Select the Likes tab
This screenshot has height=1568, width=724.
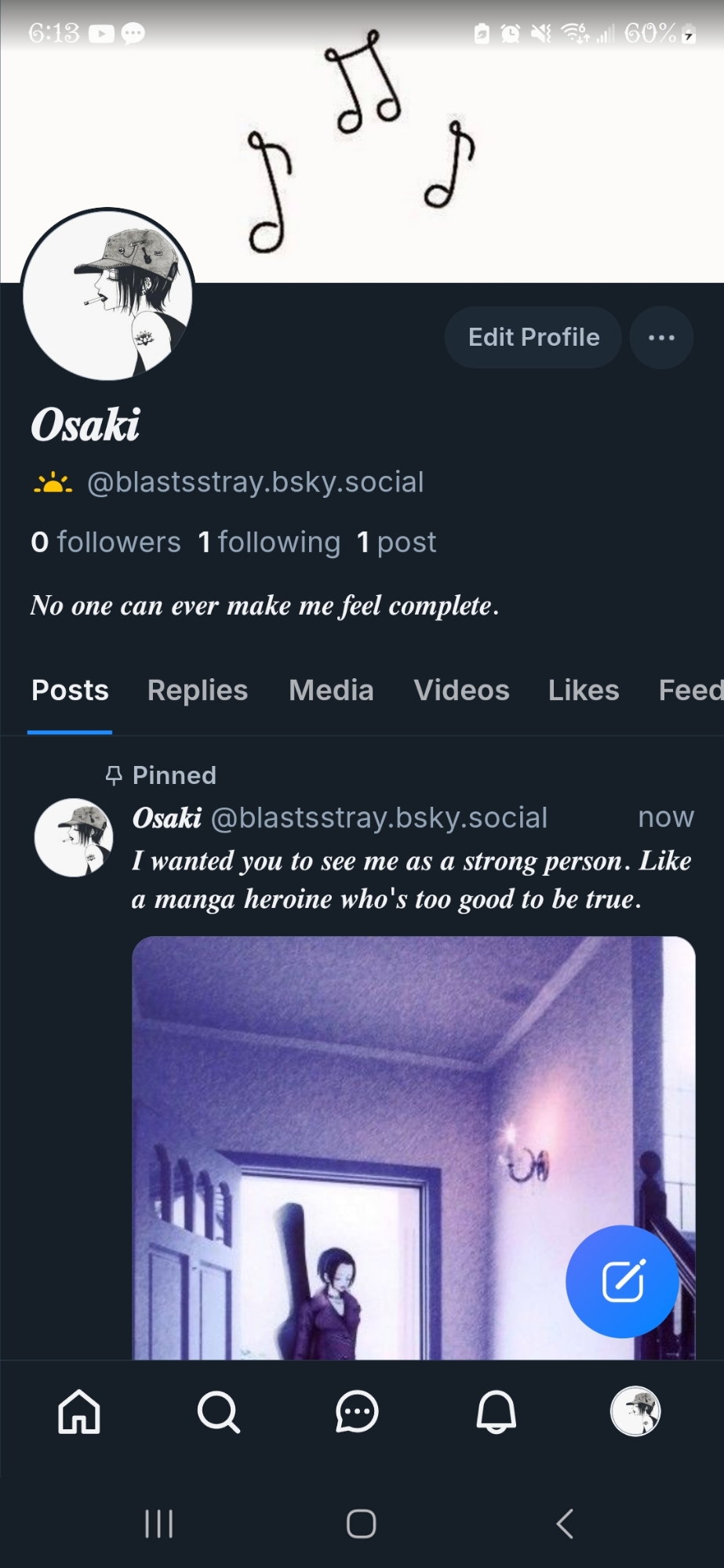click(584, 691)
